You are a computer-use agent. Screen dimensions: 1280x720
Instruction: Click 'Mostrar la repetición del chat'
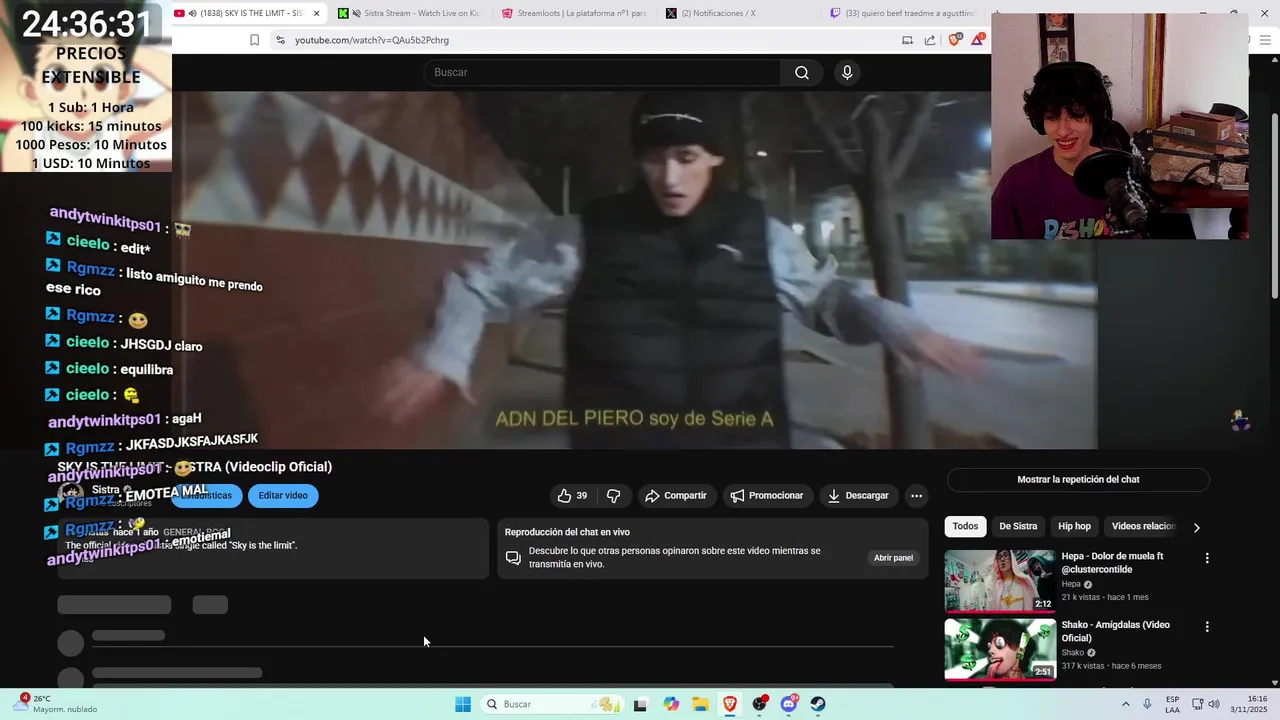pyautogui.click(x=1078, y=479)
